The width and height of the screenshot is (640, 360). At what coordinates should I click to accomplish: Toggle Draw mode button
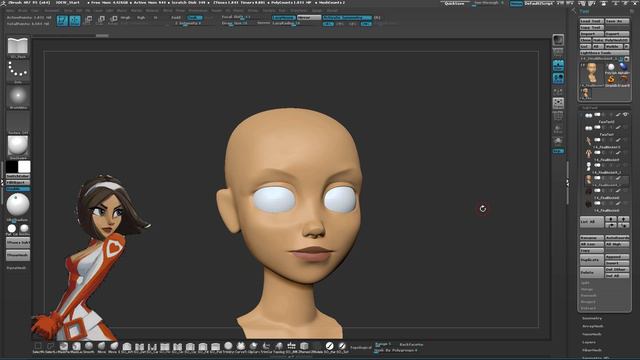coord(75,20)
